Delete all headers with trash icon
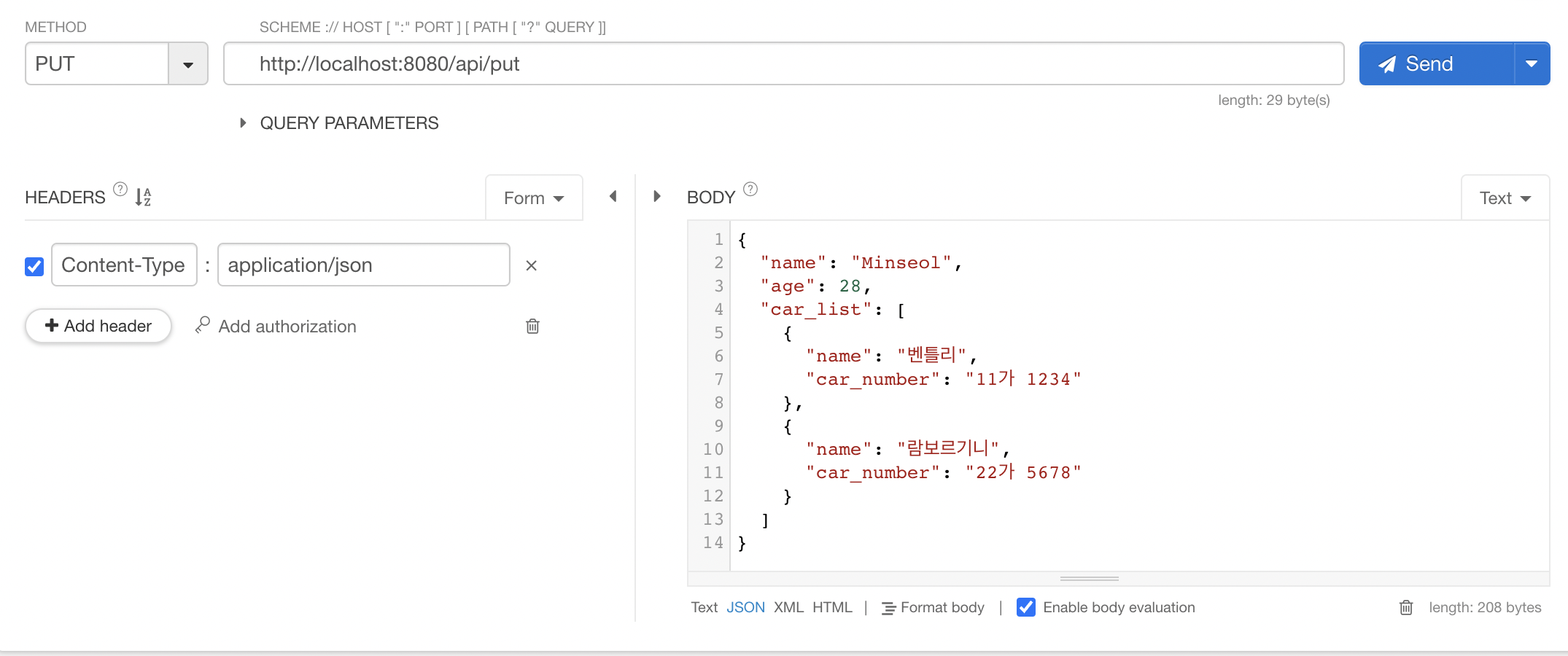Viewport: 1568px width, 656px height. pyautogui.click(x=533, y=326)
